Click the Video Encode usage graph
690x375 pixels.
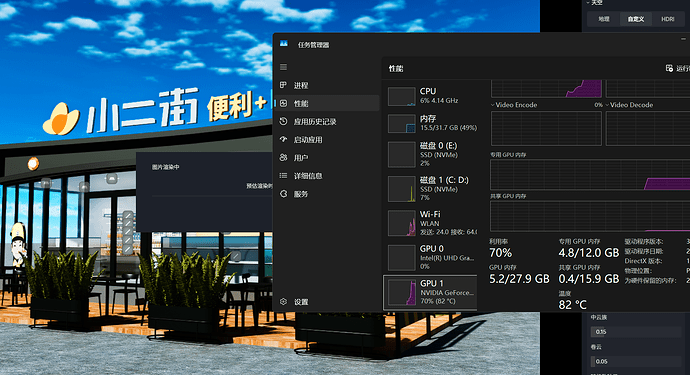pyautogui.click(x=546, y=128)
